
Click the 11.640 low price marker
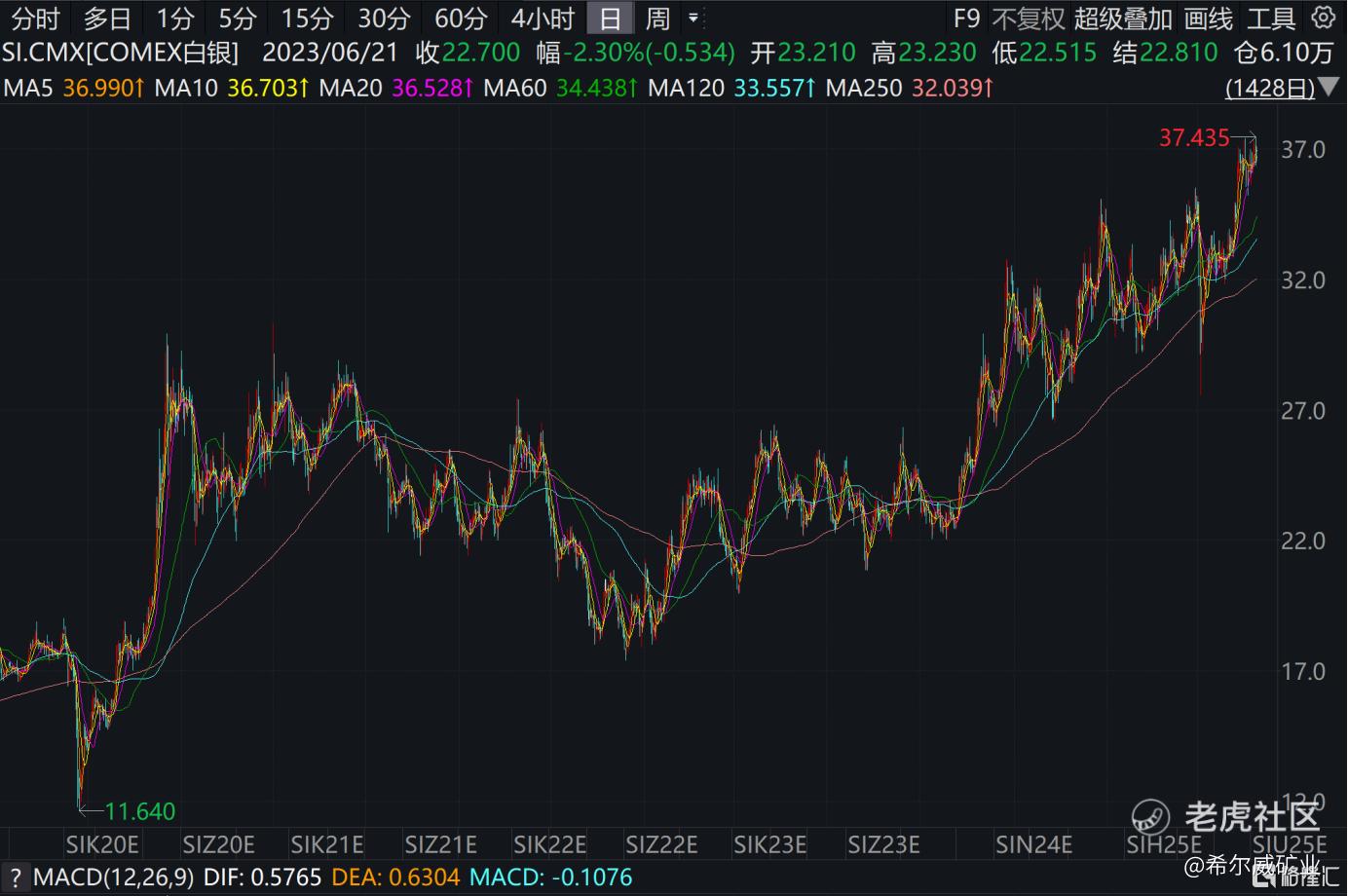(140, 811)
